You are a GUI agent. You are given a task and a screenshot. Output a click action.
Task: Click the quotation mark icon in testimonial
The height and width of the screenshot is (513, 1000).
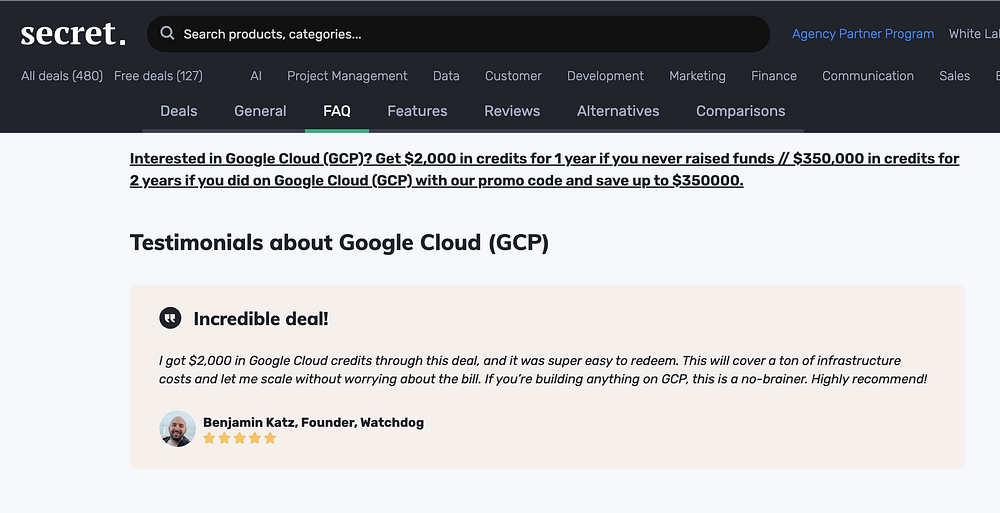pos(170,318)
